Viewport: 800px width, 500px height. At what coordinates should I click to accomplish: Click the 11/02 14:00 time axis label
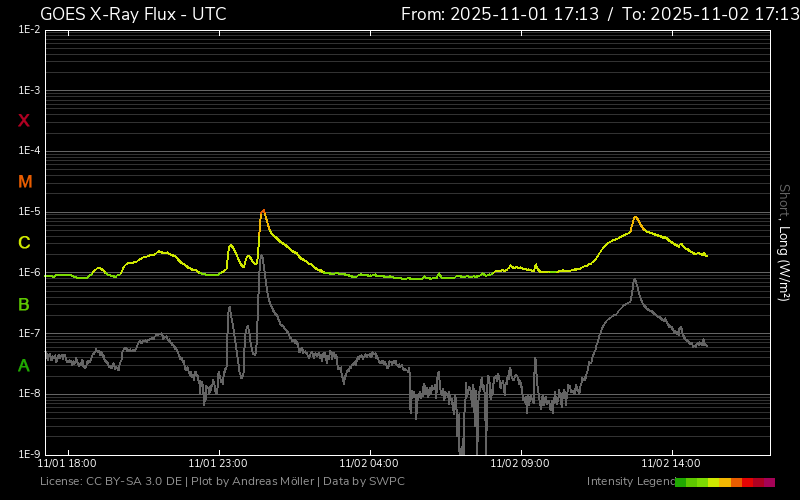(671, 463)
